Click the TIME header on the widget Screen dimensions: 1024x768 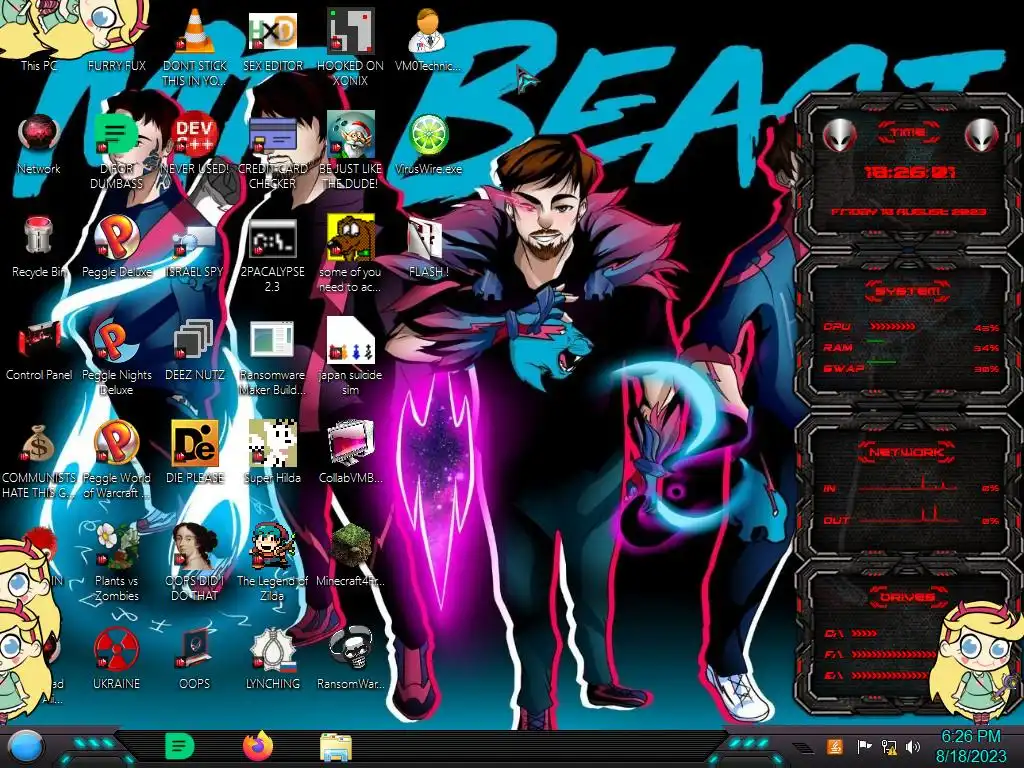908,132
